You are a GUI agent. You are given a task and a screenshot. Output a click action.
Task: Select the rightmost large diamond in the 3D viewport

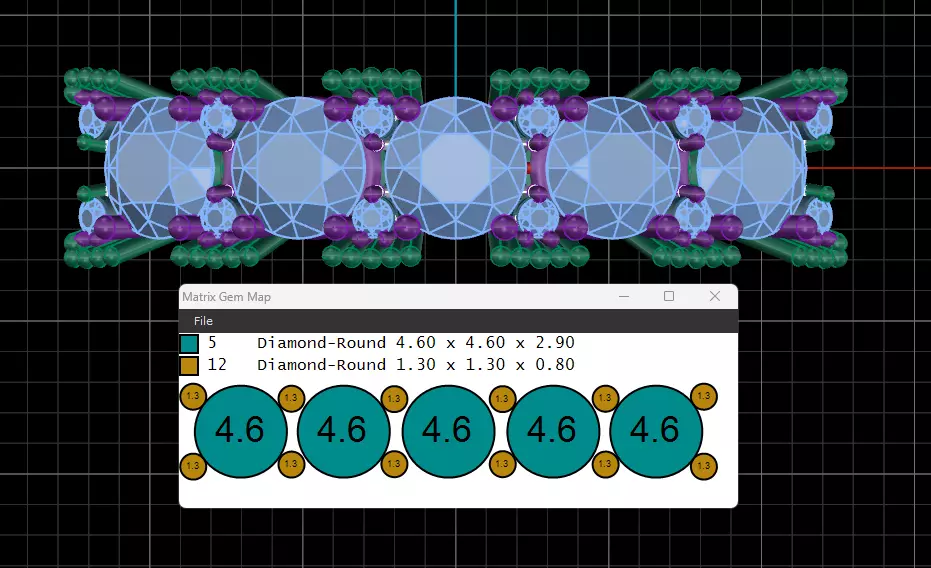(751, 168)
